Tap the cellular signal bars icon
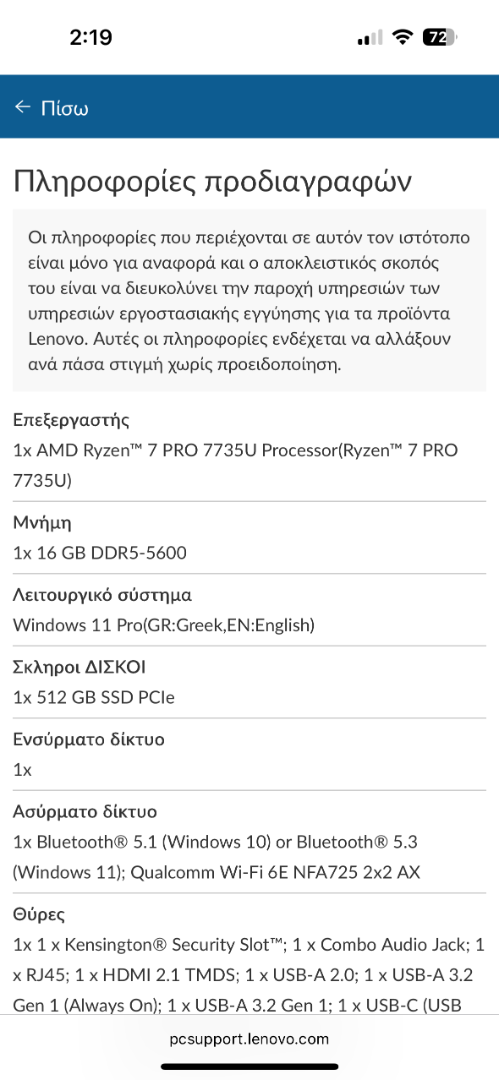This screenshot has height=1080, width=499. coord(369,38)
